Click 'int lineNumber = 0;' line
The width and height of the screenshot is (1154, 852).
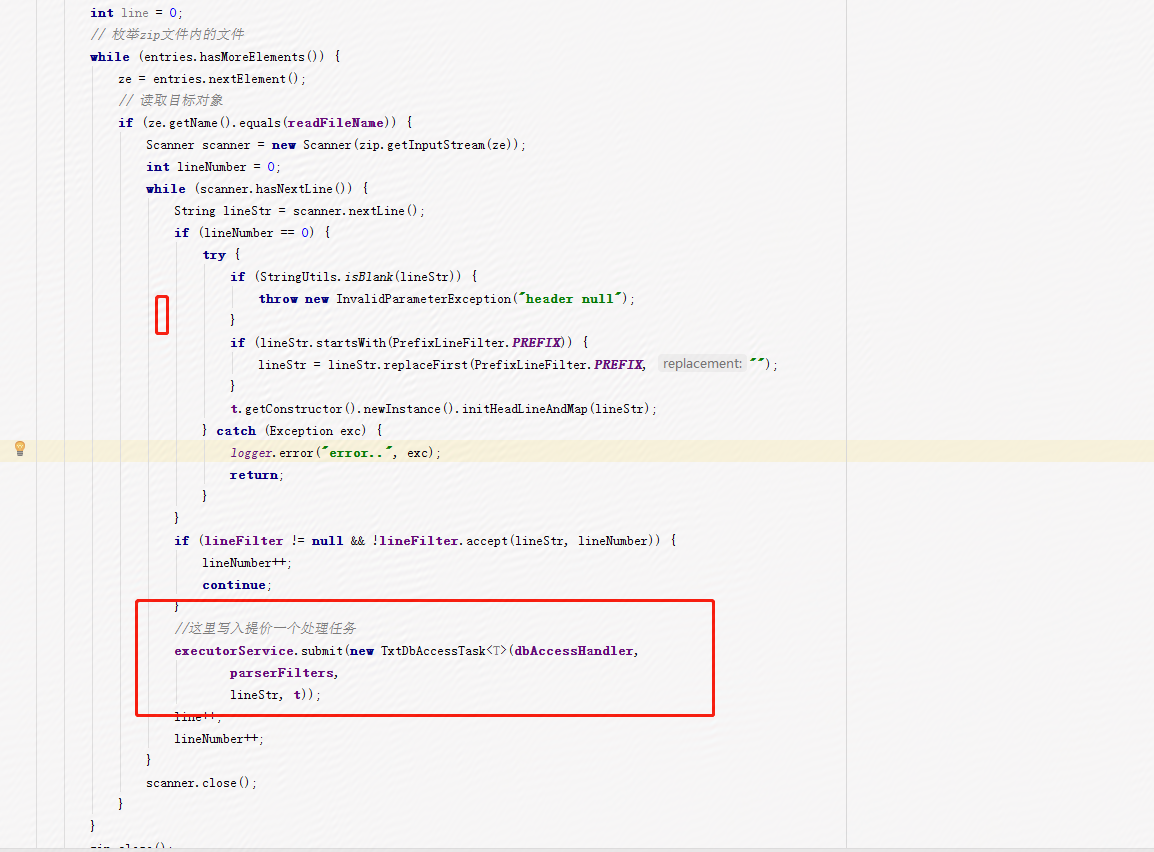pyautogui.click(x=213, y=167)
